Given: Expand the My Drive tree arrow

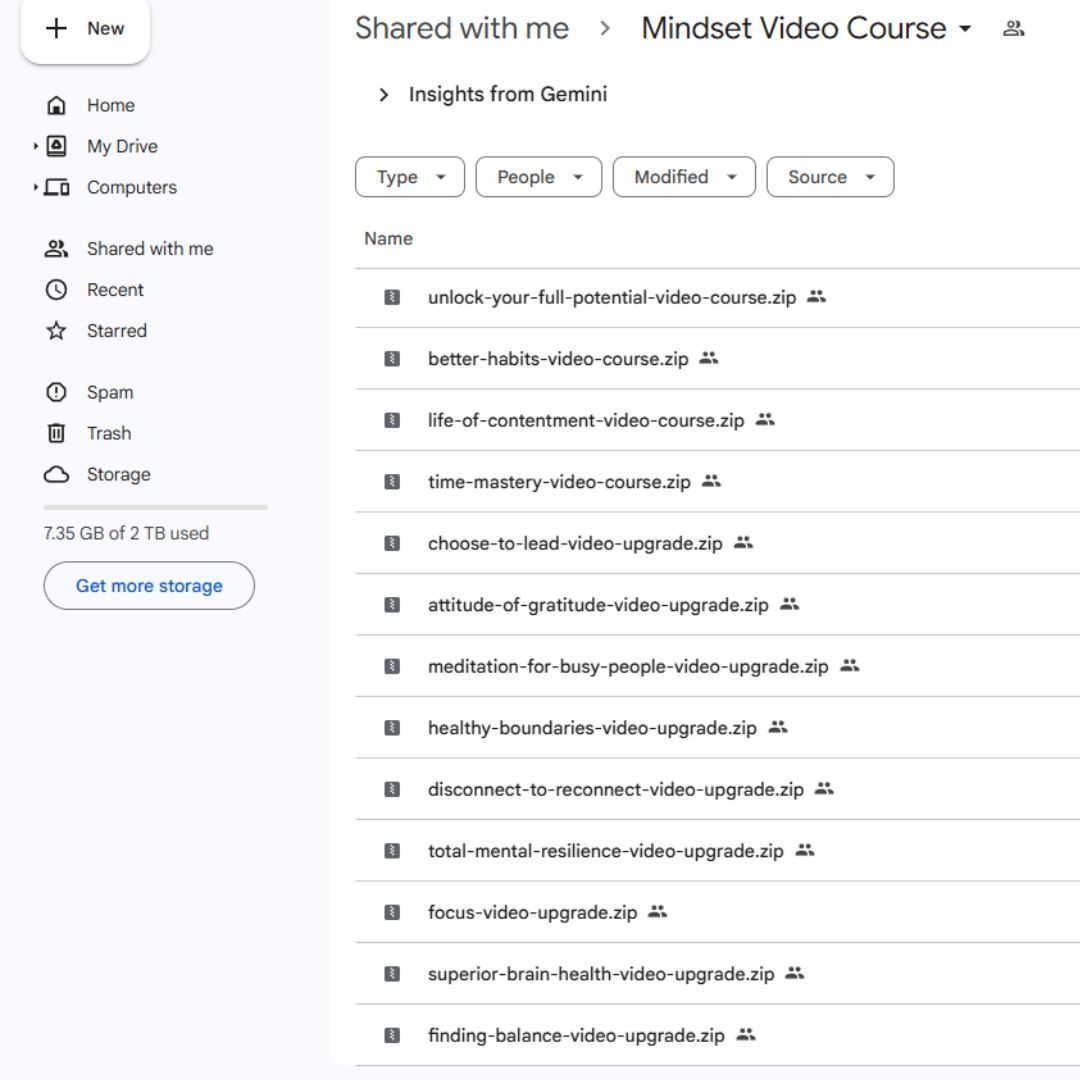Looking at the screenshot, I should coord(36,147).
